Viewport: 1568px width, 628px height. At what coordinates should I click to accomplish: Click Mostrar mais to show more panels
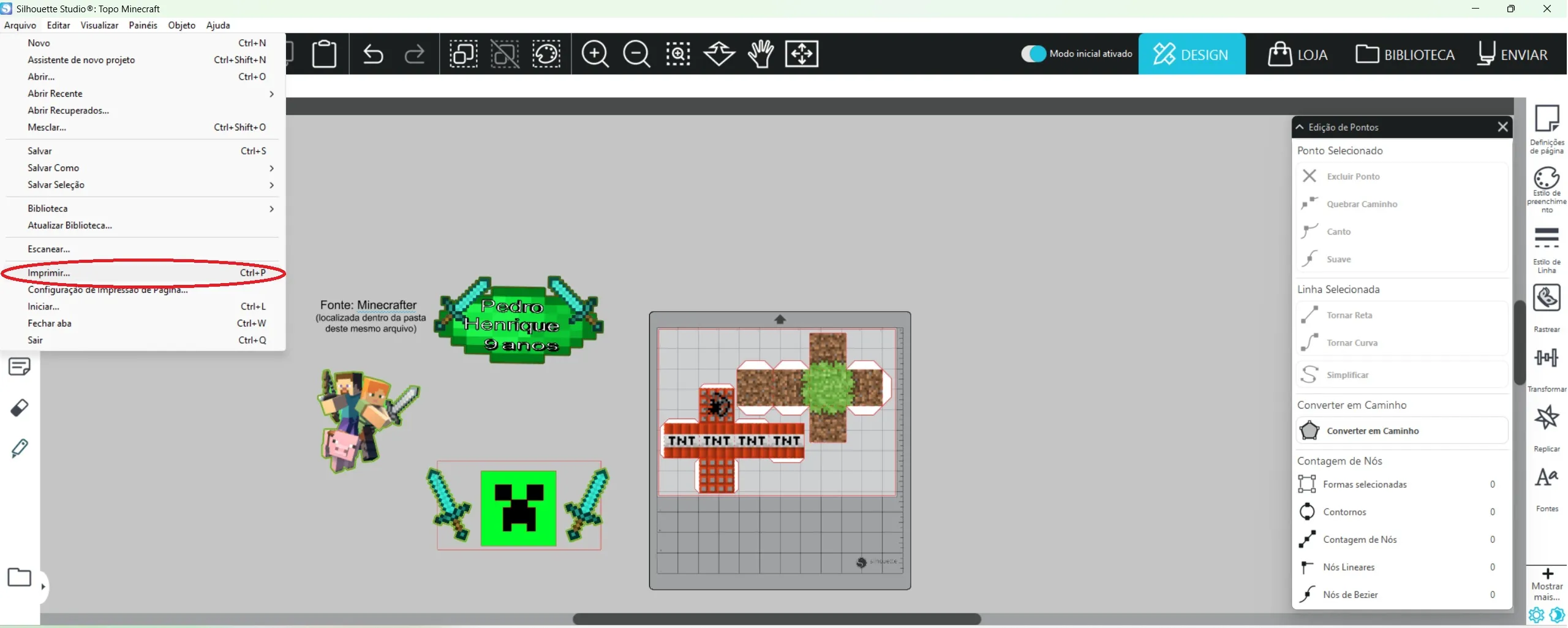(1547, 584)
